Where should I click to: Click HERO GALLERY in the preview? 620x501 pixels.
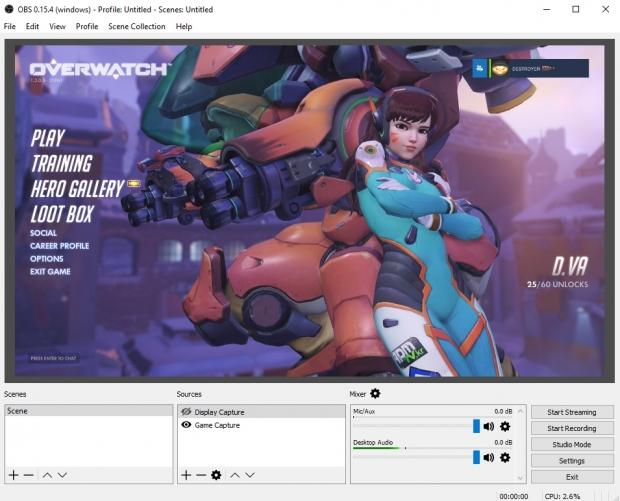pyautogui.click(x=78, y=189)
